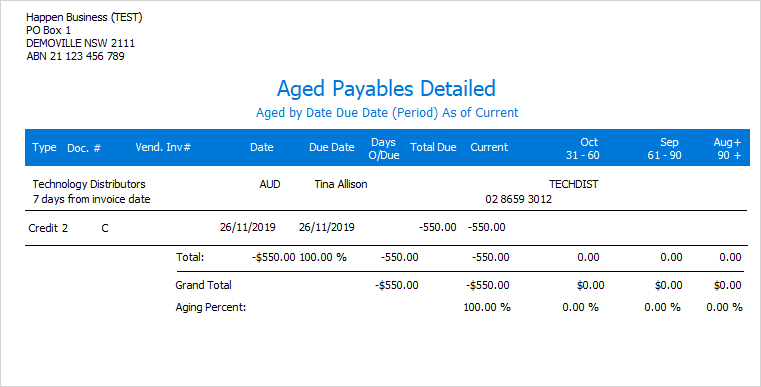The height and width of the screenshot is (387, 761).
Task: Click the Current column header
Action: click(489, 147)
